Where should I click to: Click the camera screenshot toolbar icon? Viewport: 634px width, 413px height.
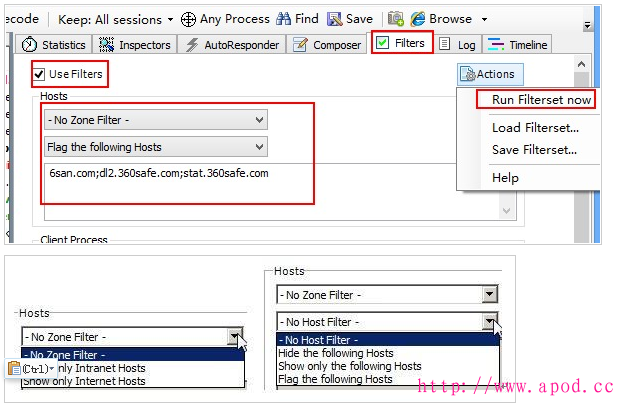pos(396,19)
